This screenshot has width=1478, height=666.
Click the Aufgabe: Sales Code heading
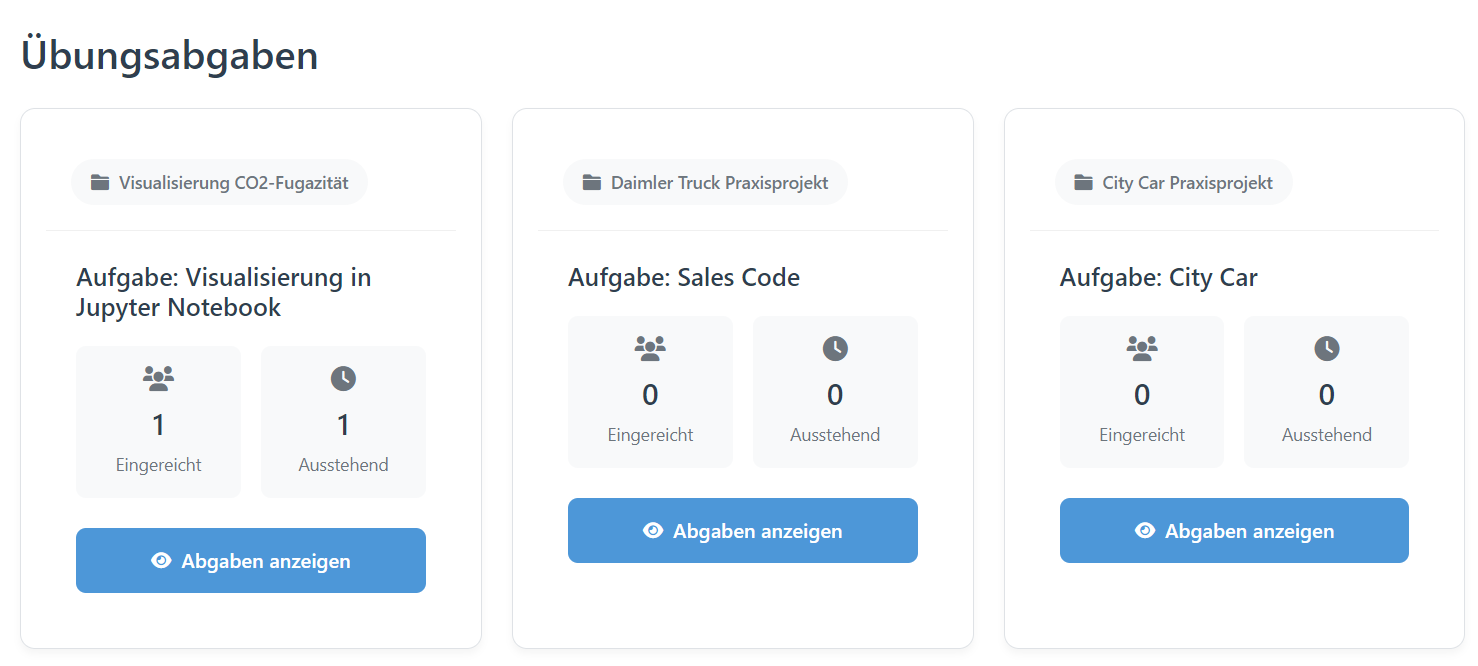tap(684, 277)
